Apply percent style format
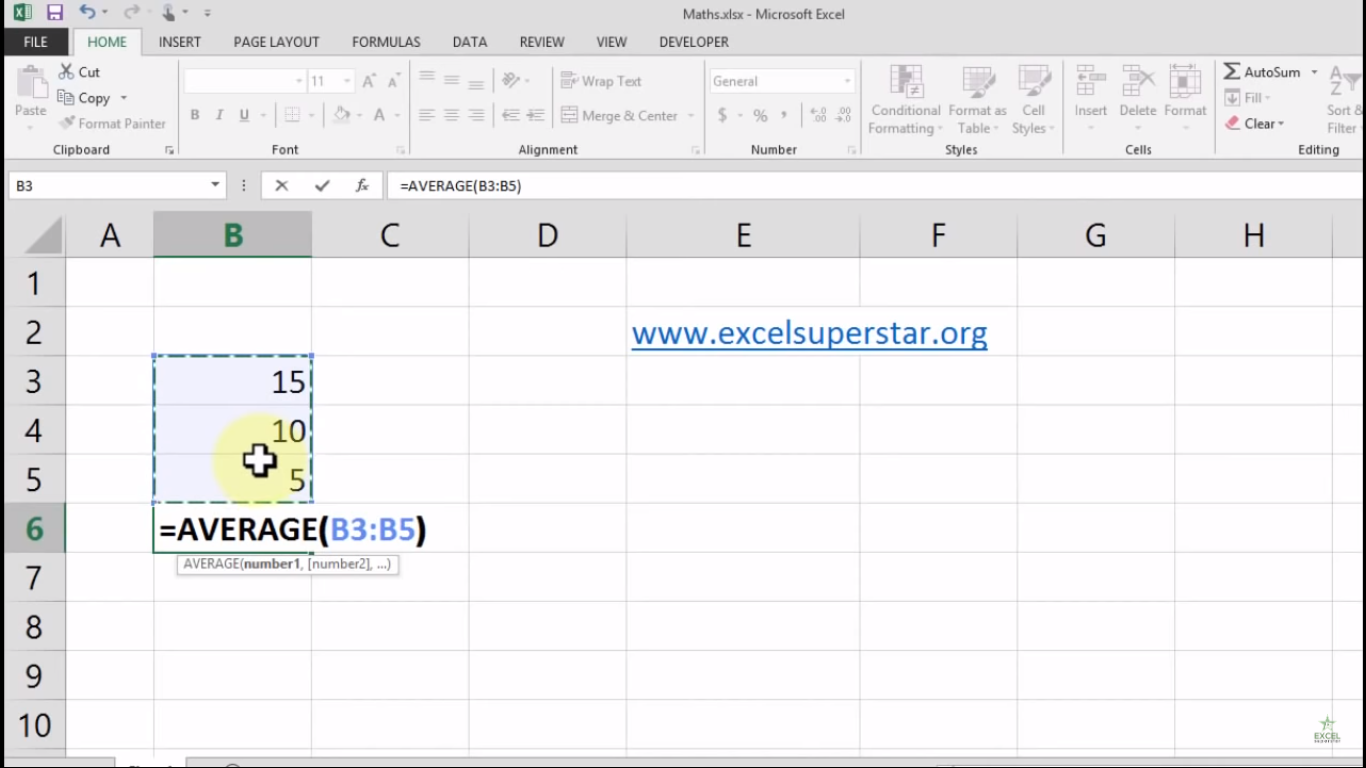 [x=760, y=116]
